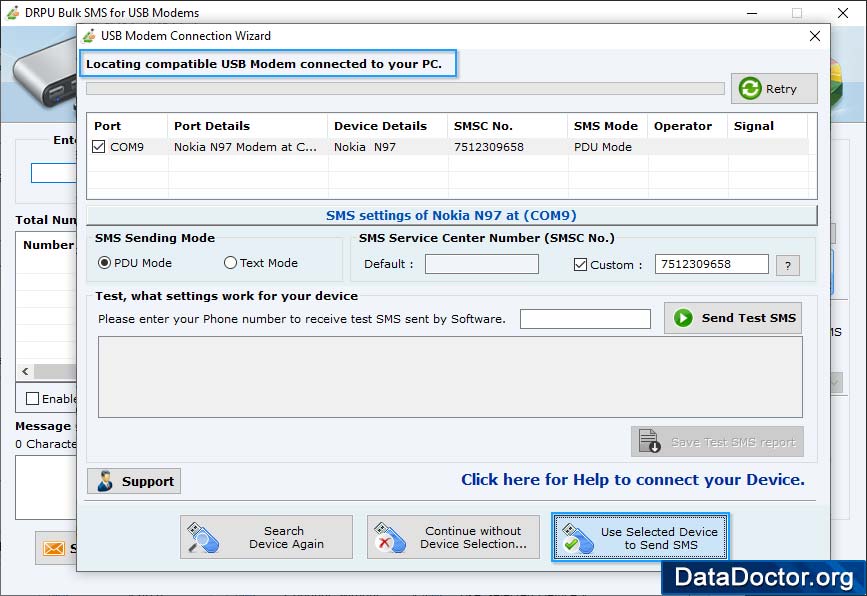Screen dimensions: 867x596
Task: Click the document icon on Save Test SMS report
Action: (649, 441)
